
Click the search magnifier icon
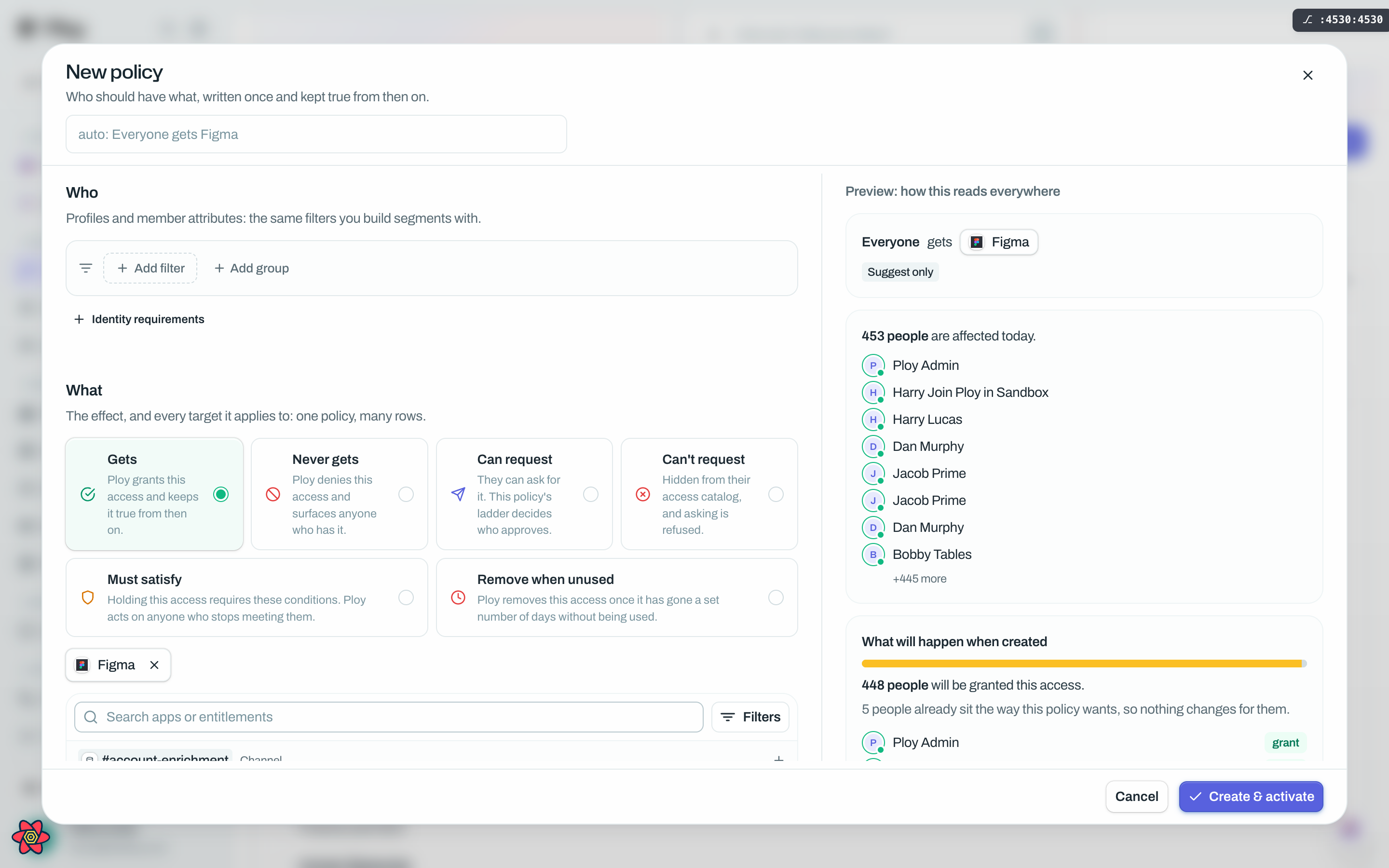tap(91, 717)
